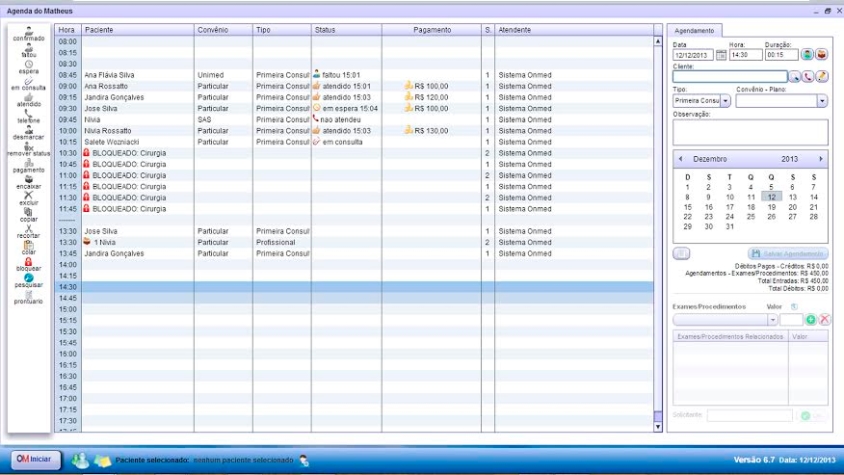Click the Hora field showing 14:30
Viewport: 844px width, 475px height.
point(745,55)
